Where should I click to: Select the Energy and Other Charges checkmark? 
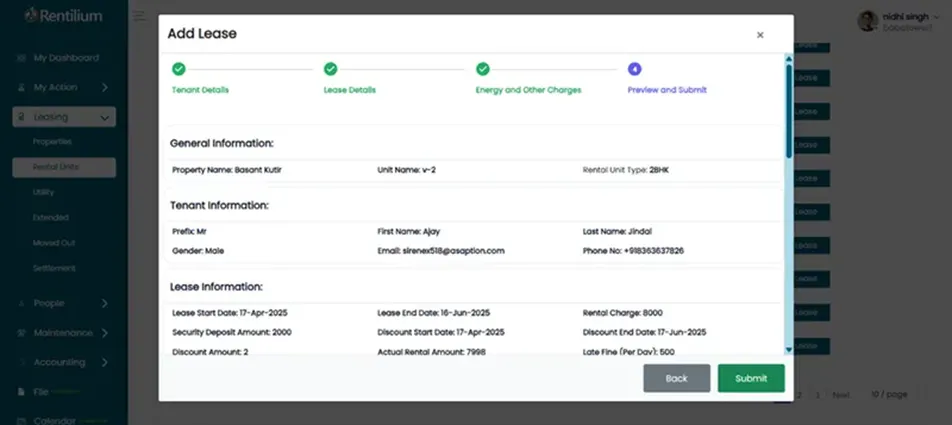click(483, 69)
